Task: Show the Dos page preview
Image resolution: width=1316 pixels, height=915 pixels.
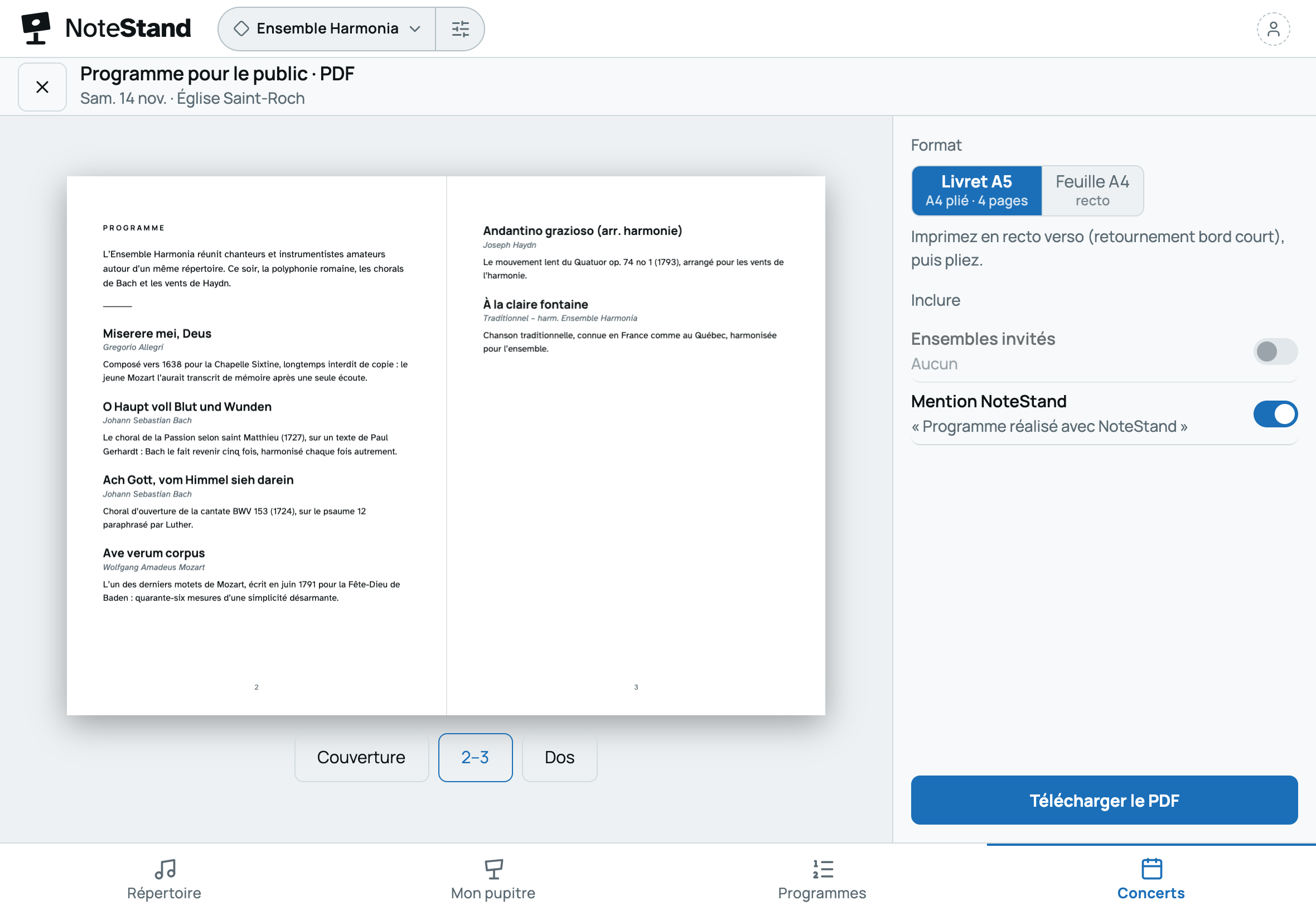Action: coord(559,757)
